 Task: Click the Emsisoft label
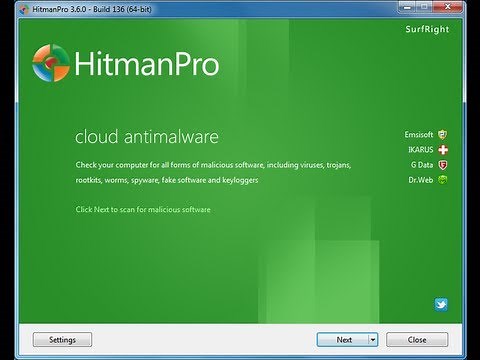419,135
